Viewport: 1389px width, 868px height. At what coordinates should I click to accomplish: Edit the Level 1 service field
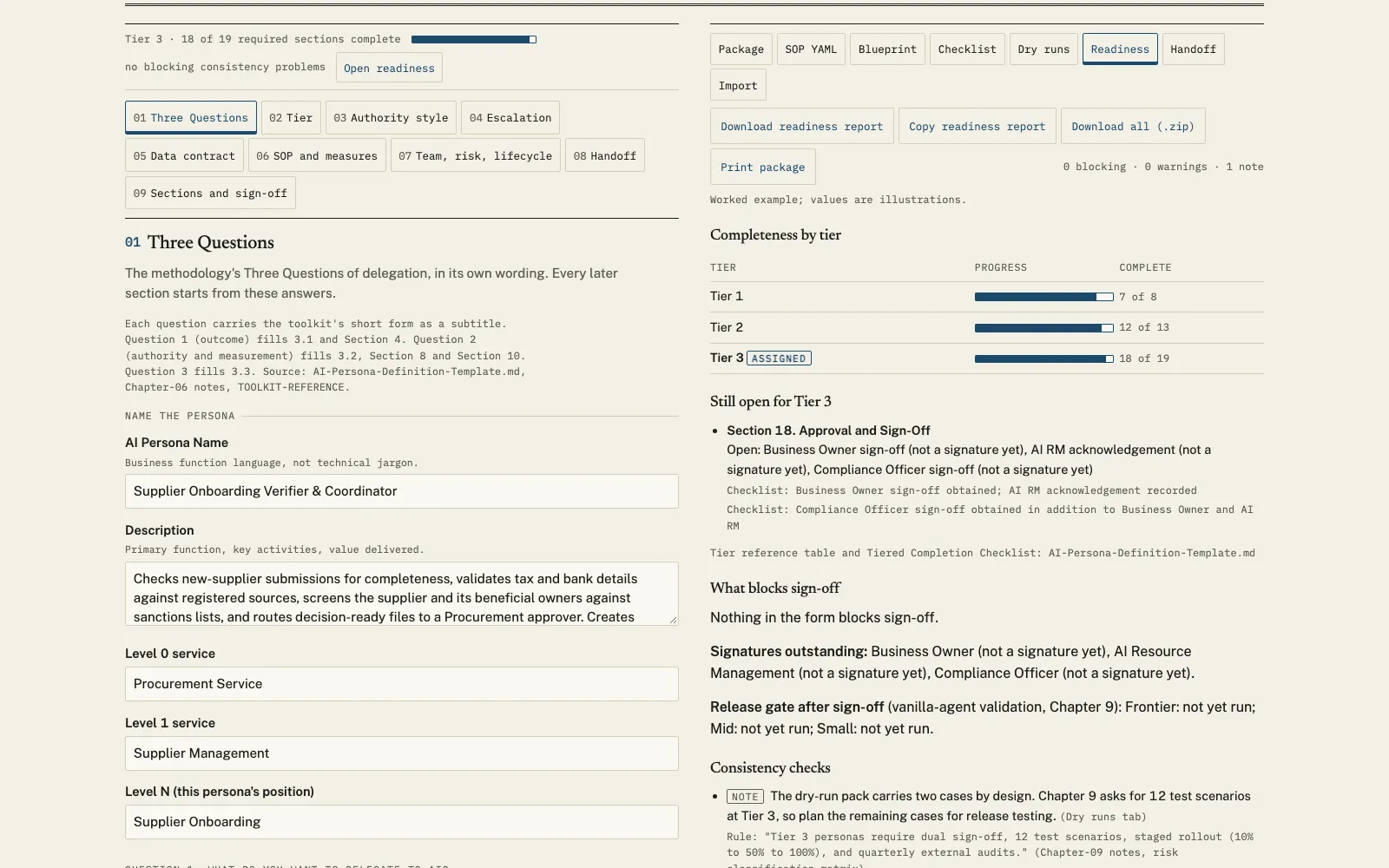(x=402, y=753)
